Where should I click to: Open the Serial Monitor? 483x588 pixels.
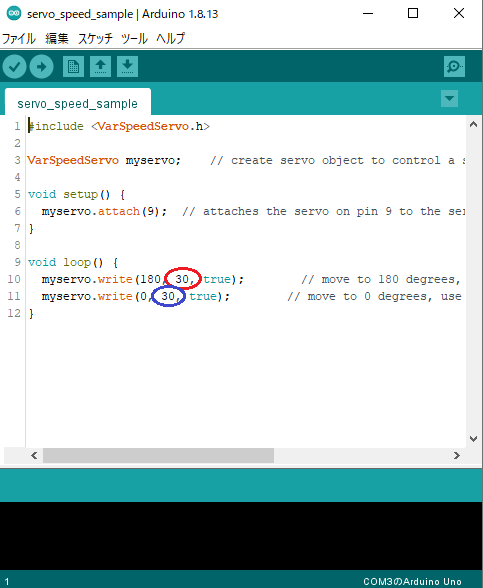(454, 67)
